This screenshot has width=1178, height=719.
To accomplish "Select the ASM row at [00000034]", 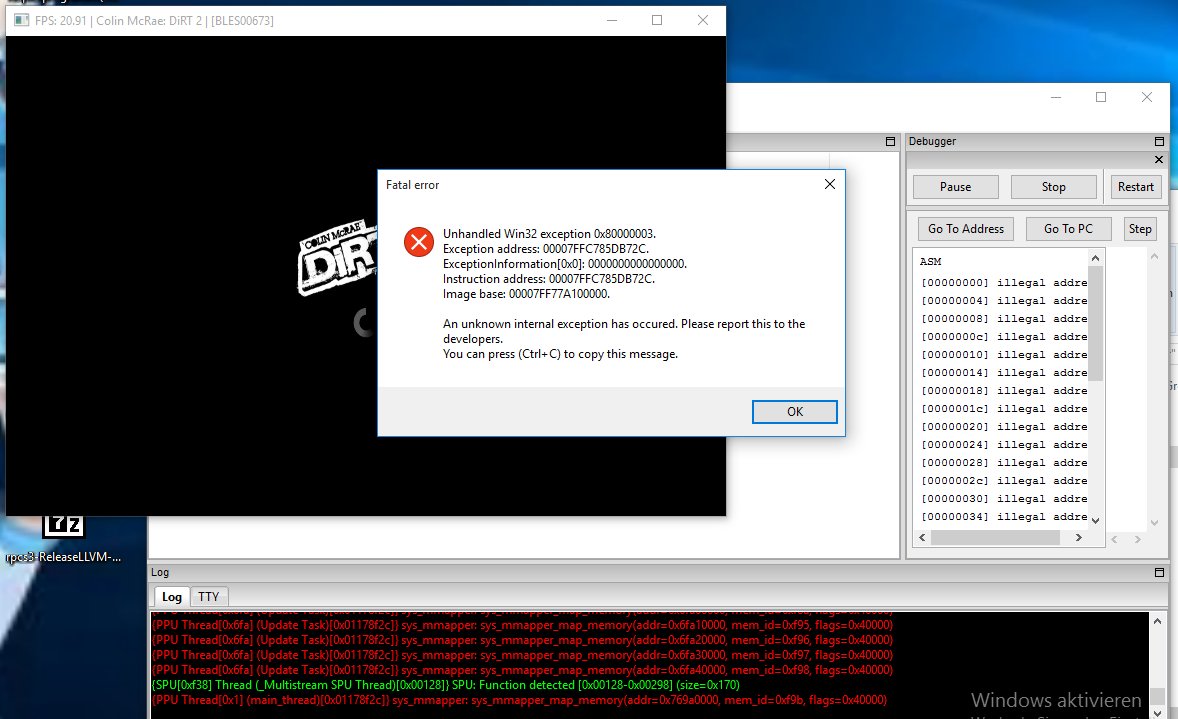I will coord(1004,517).
